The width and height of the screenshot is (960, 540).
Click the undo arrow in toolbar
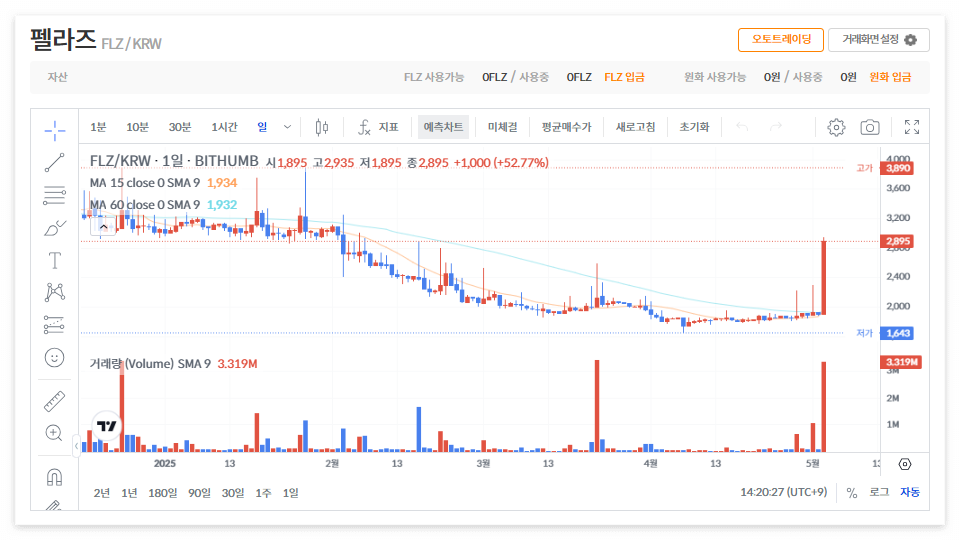[742, 127]
